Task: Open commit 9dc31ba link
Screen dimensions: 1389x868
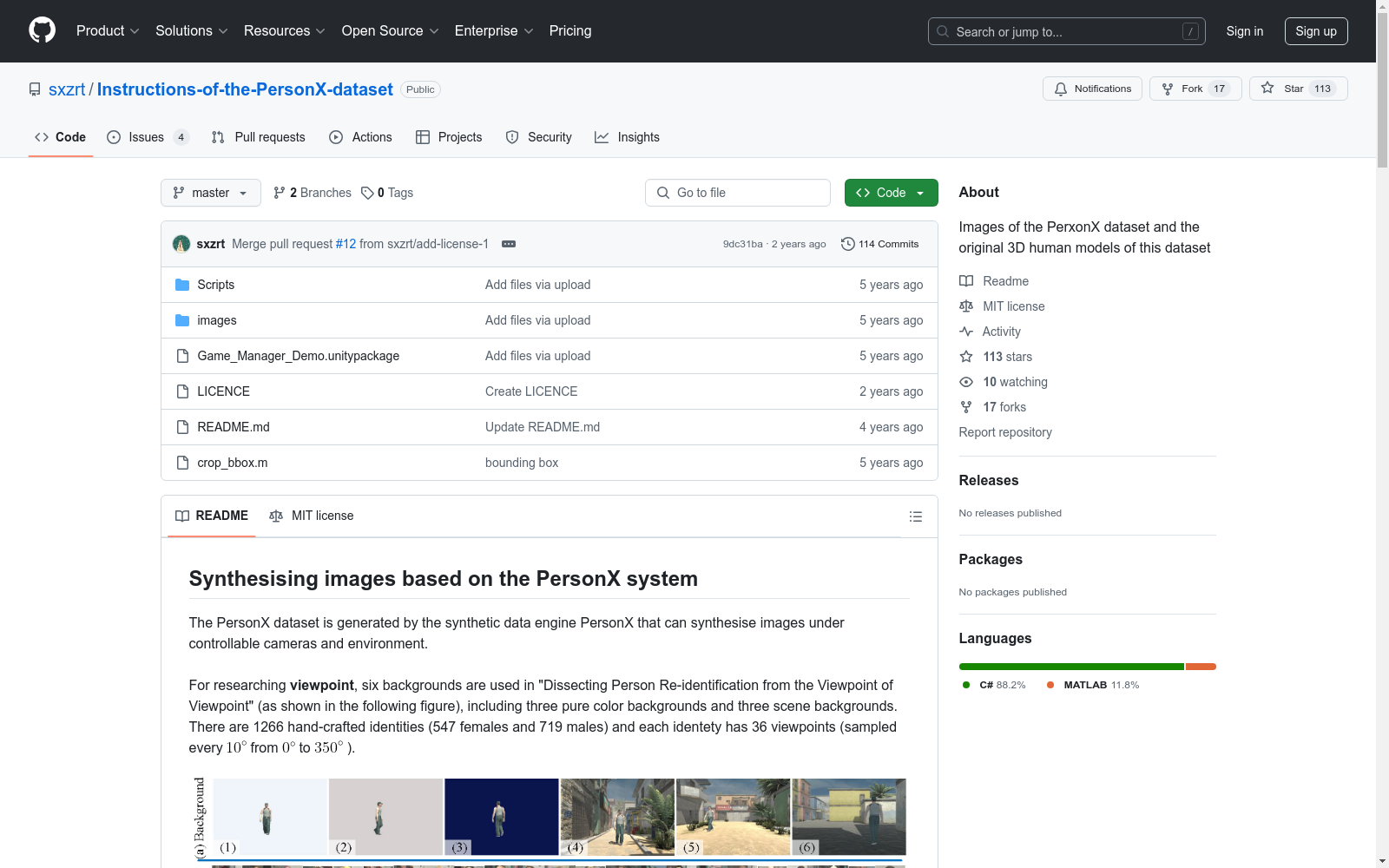Action: [x=742, y=244]
